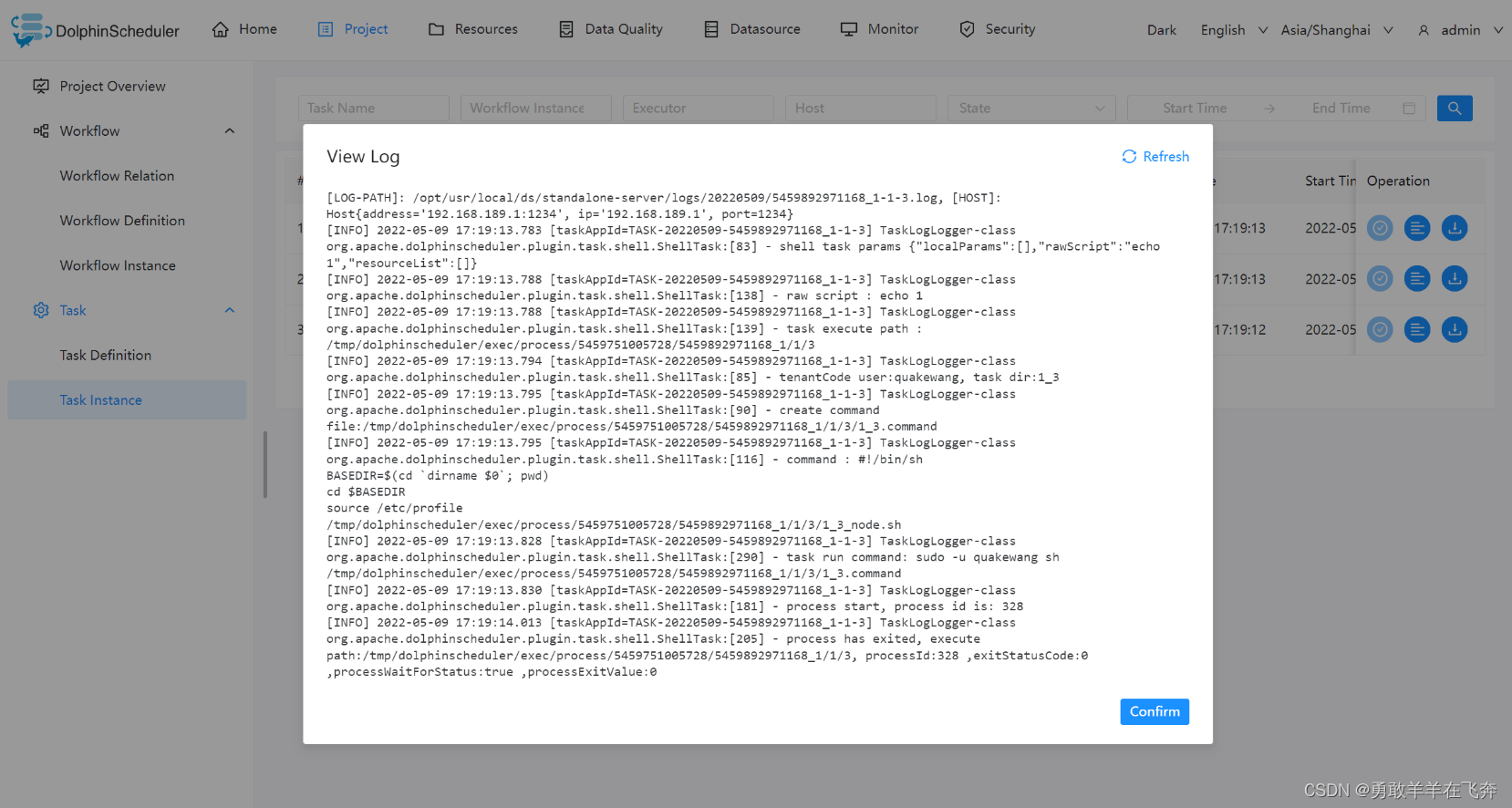This screenshot has width=1512, height=808.
Task: Click the sidebar vertical scrollbar handle
Action: click(x=265, y=464)
